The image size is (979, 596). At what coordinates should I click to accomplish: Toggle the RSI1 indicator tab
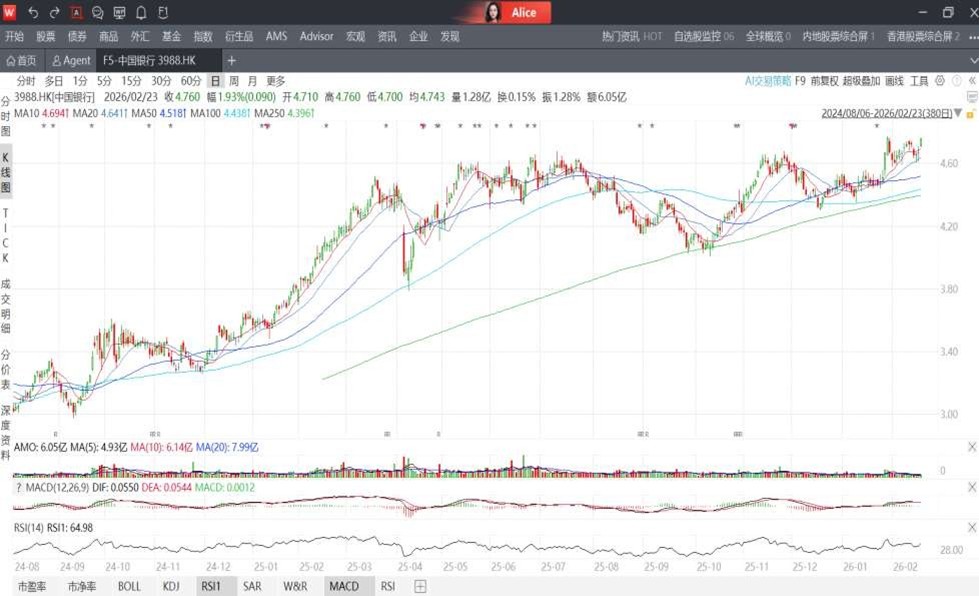point(210,587)
